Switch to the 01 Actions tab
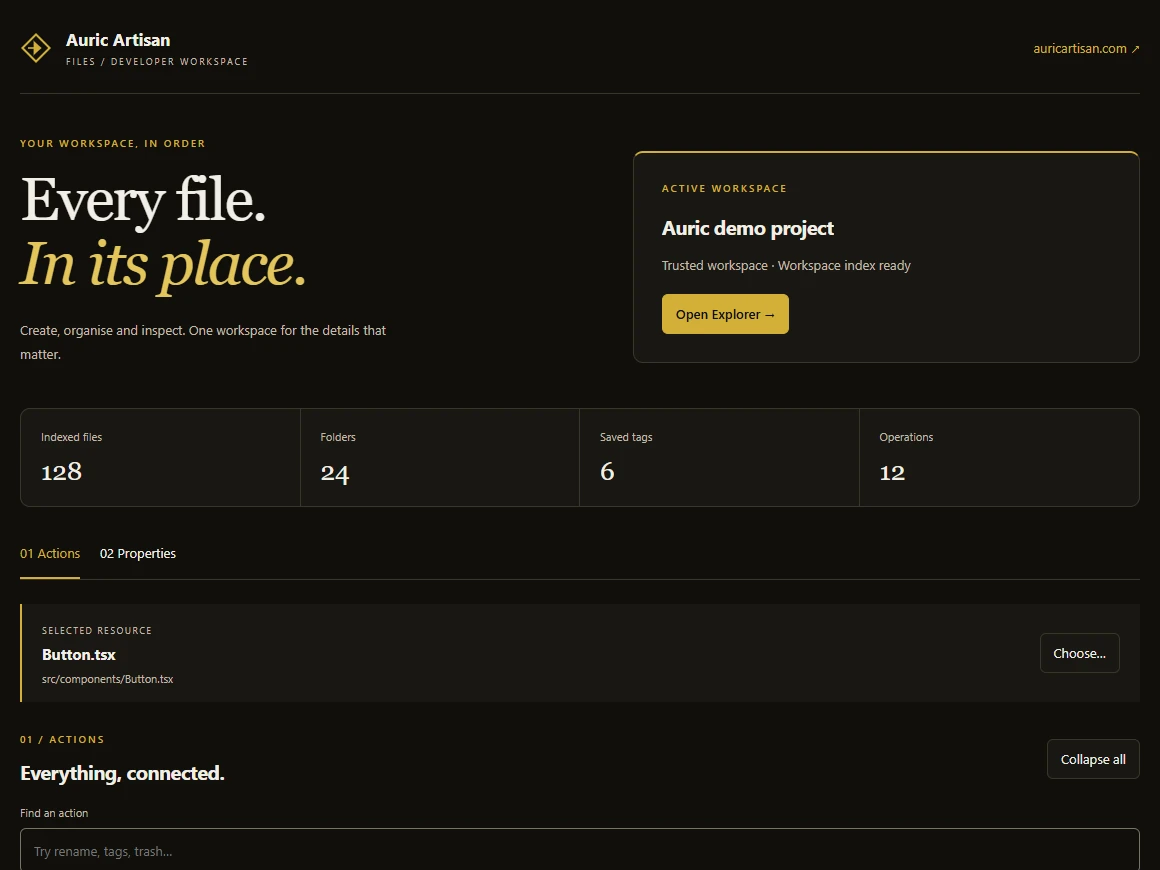1160x870 pixels. pyautogui.click(x=50, y=553)
